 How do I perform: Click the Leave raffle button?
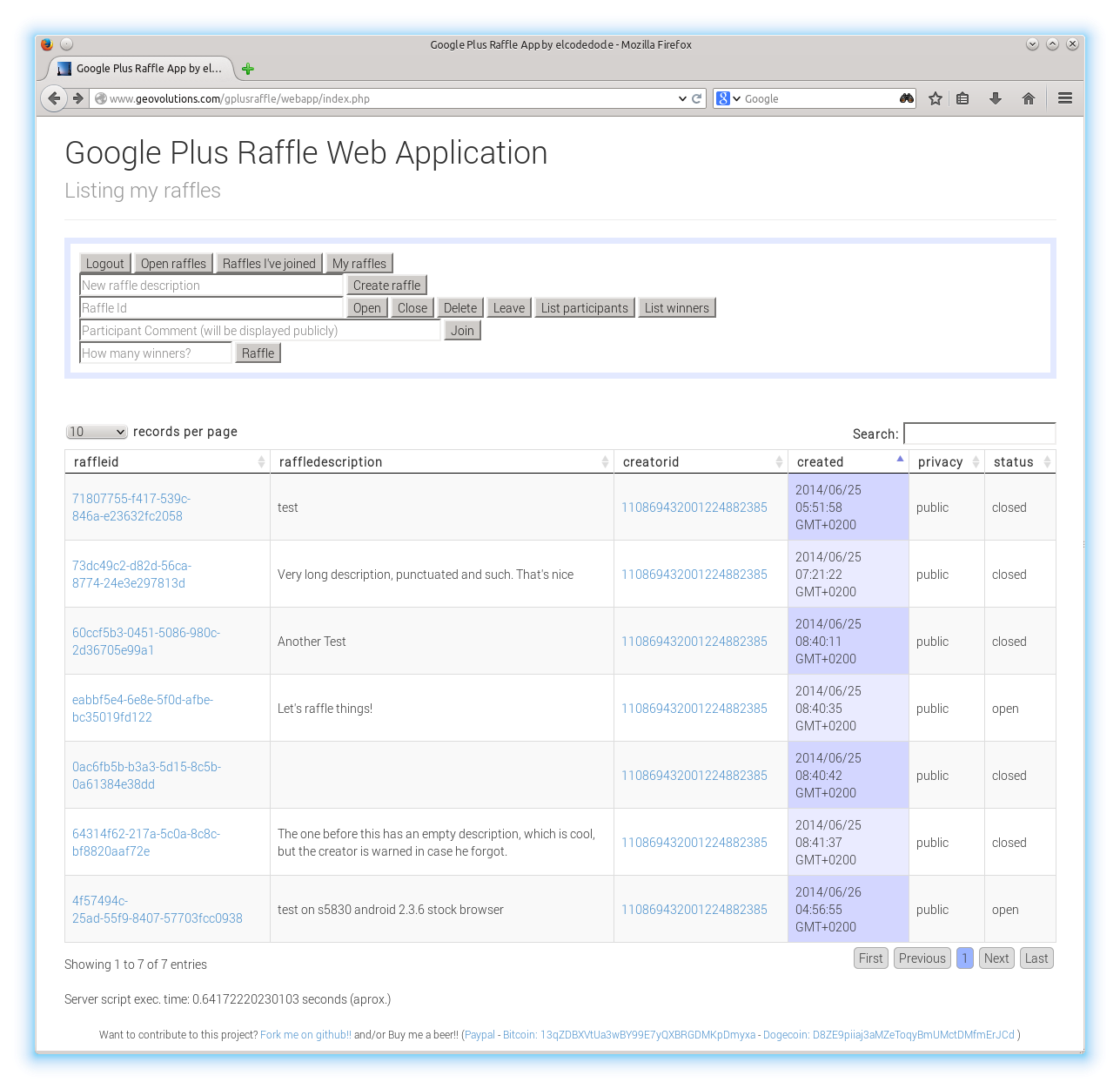tap(509, 307)
